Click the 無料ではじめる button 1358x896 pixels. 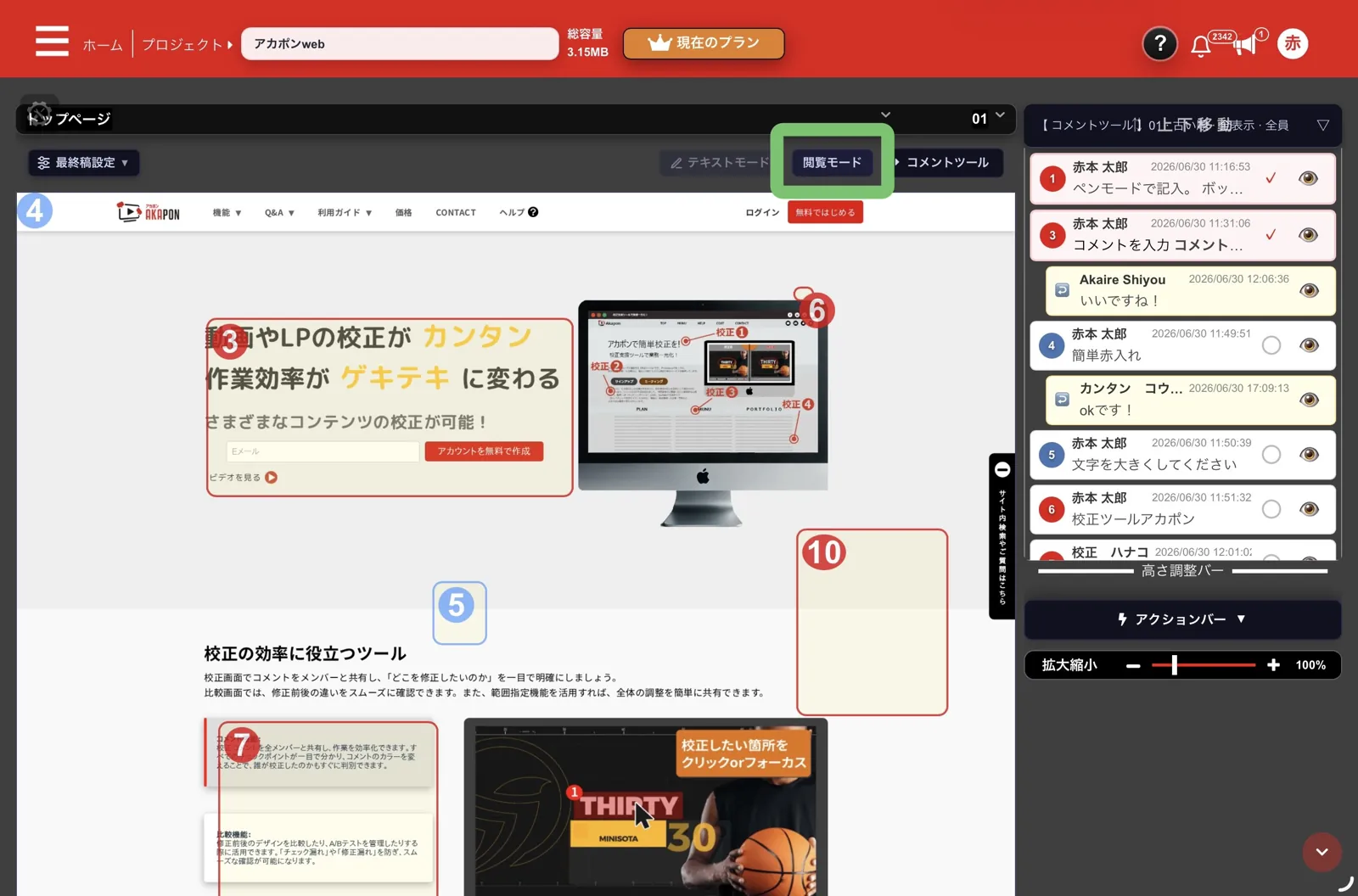(825, 212)
